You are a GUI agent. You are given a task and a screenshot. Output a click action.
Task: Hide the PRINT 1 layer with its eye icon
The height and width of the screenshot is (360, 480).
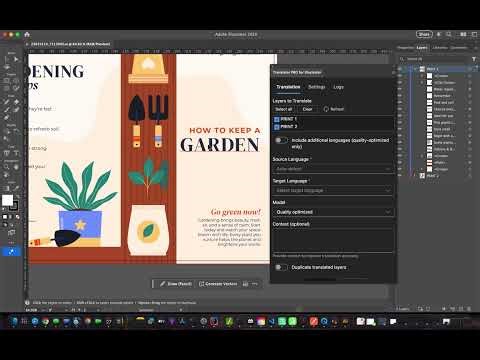400,69
